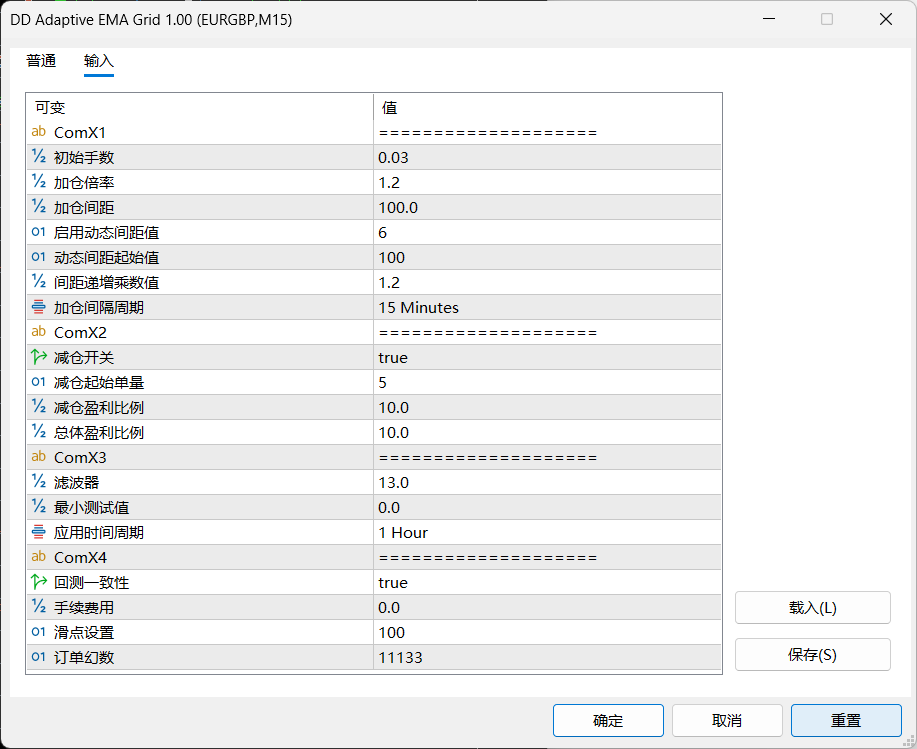
Task: Click the integer icon beside 启用动态间距值
Action: coord(39,232)
